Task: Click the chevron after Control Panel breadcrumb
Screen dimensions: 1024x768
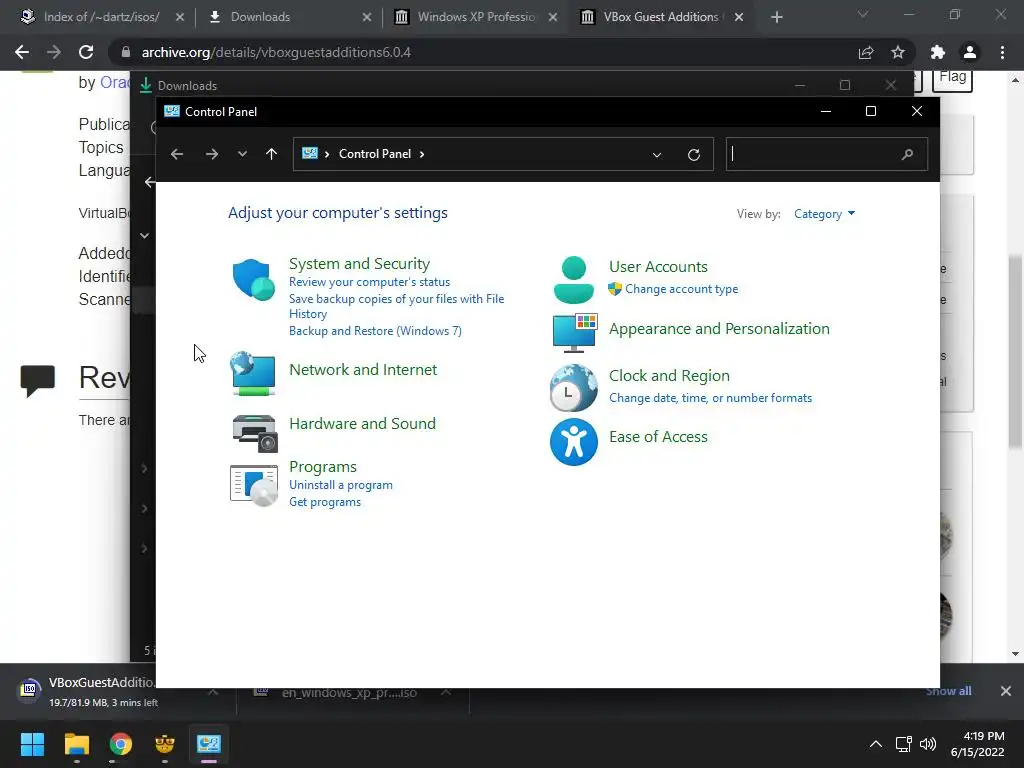Action: (422, 154)
